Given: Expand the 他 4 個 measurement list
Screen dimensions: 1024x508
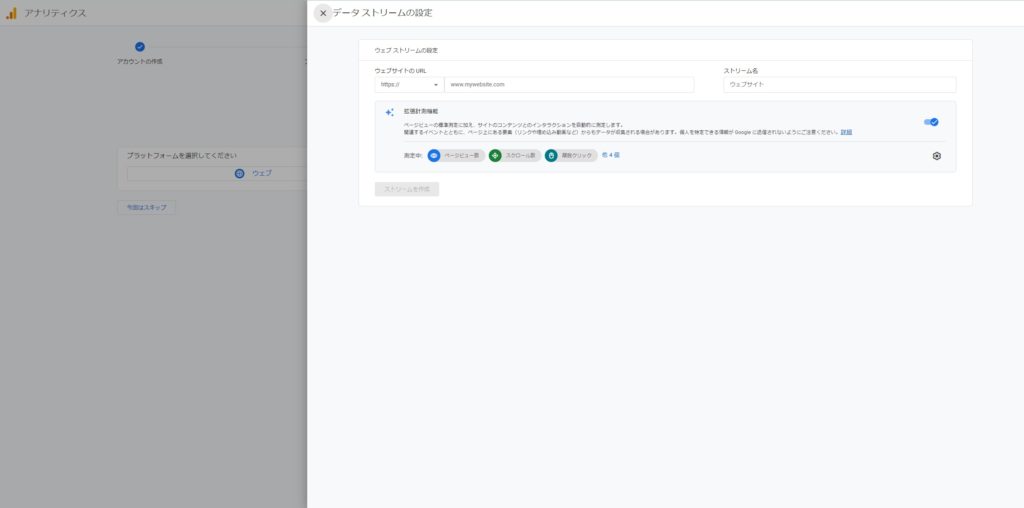Looking at the screenshot, I should (x=611, y=155).
